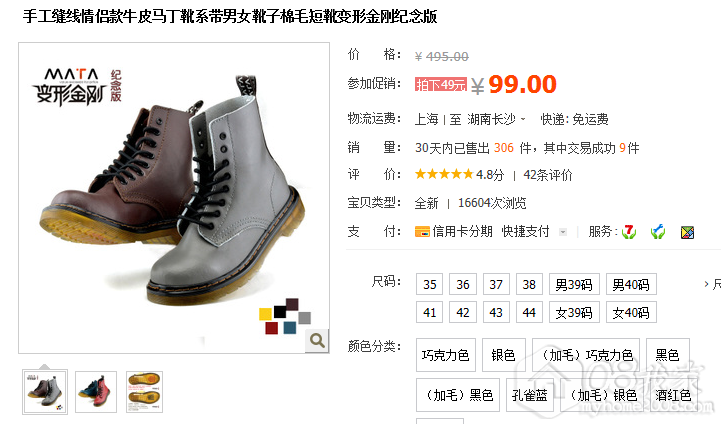Select size 女39码 option

coord(574,312)
